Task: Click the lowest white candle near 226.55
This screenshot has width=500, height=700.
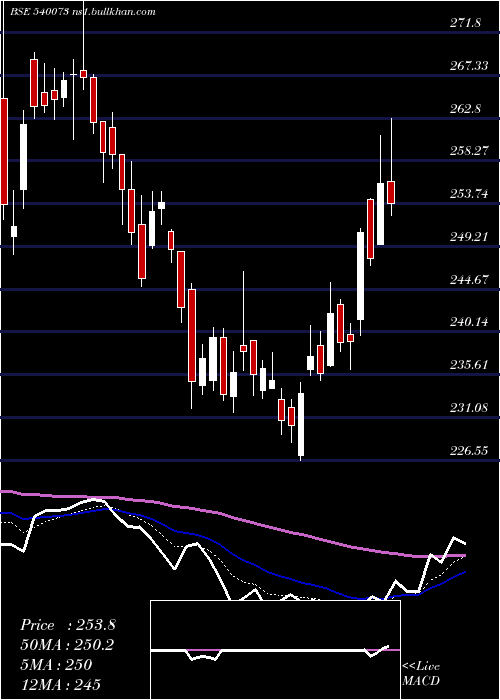Action: pyautogui.click(x=301, y=425)
